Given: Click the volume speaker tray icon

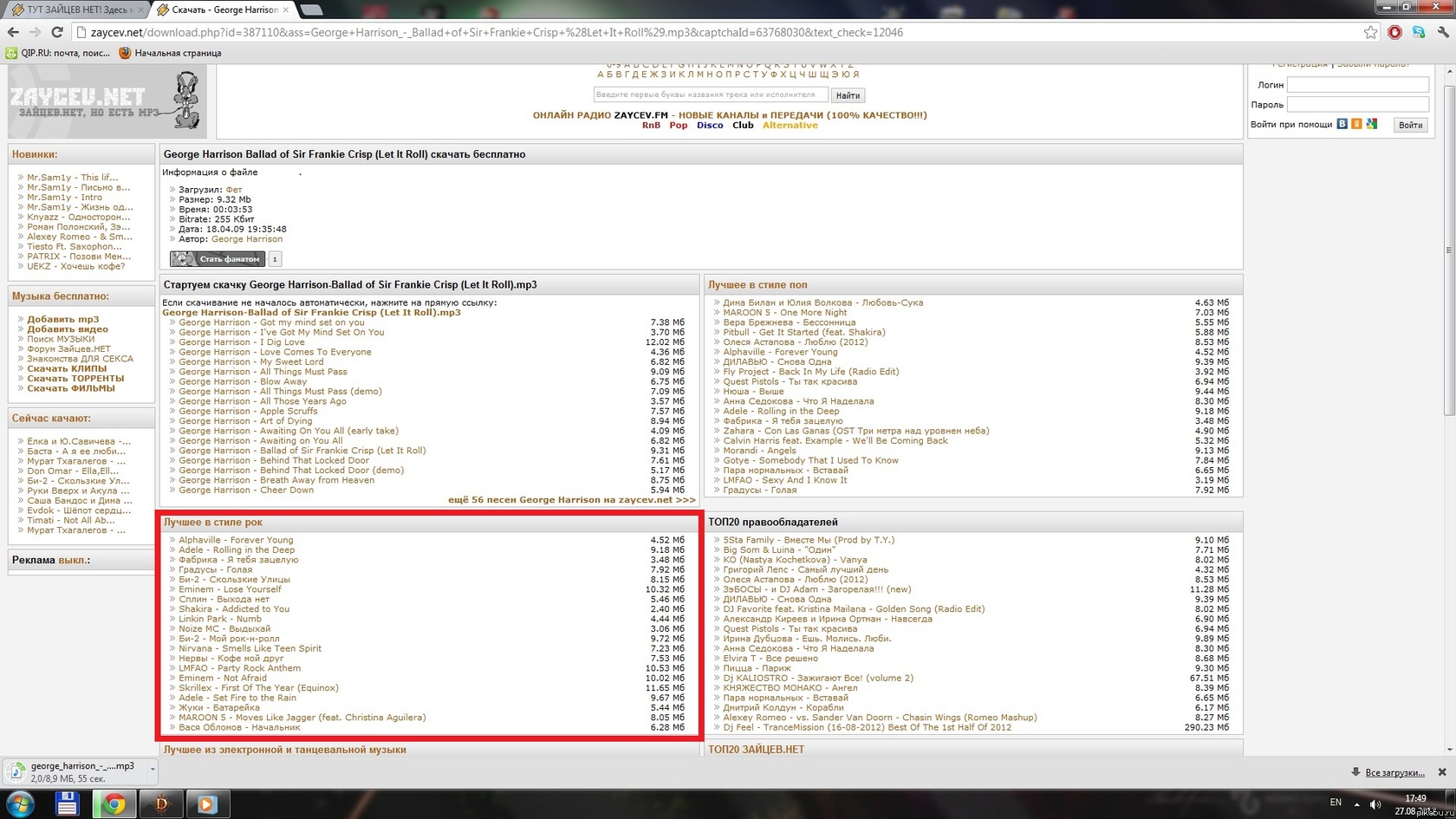Looking at the screenshot, I should tap(1375, 804).
